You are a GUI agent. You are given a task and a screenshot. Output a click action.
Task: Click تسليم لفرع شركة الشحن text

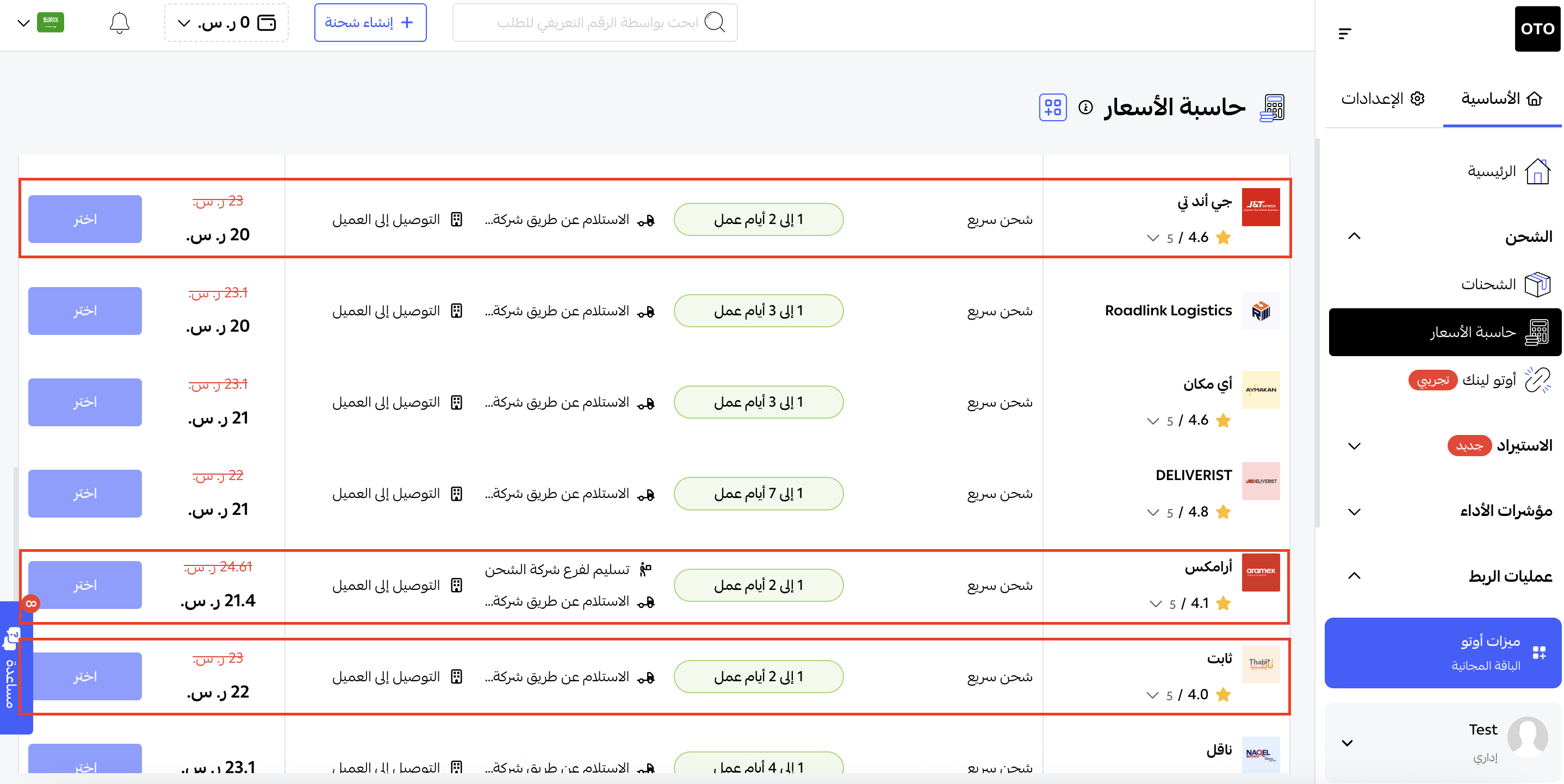(x=557, y=569)
